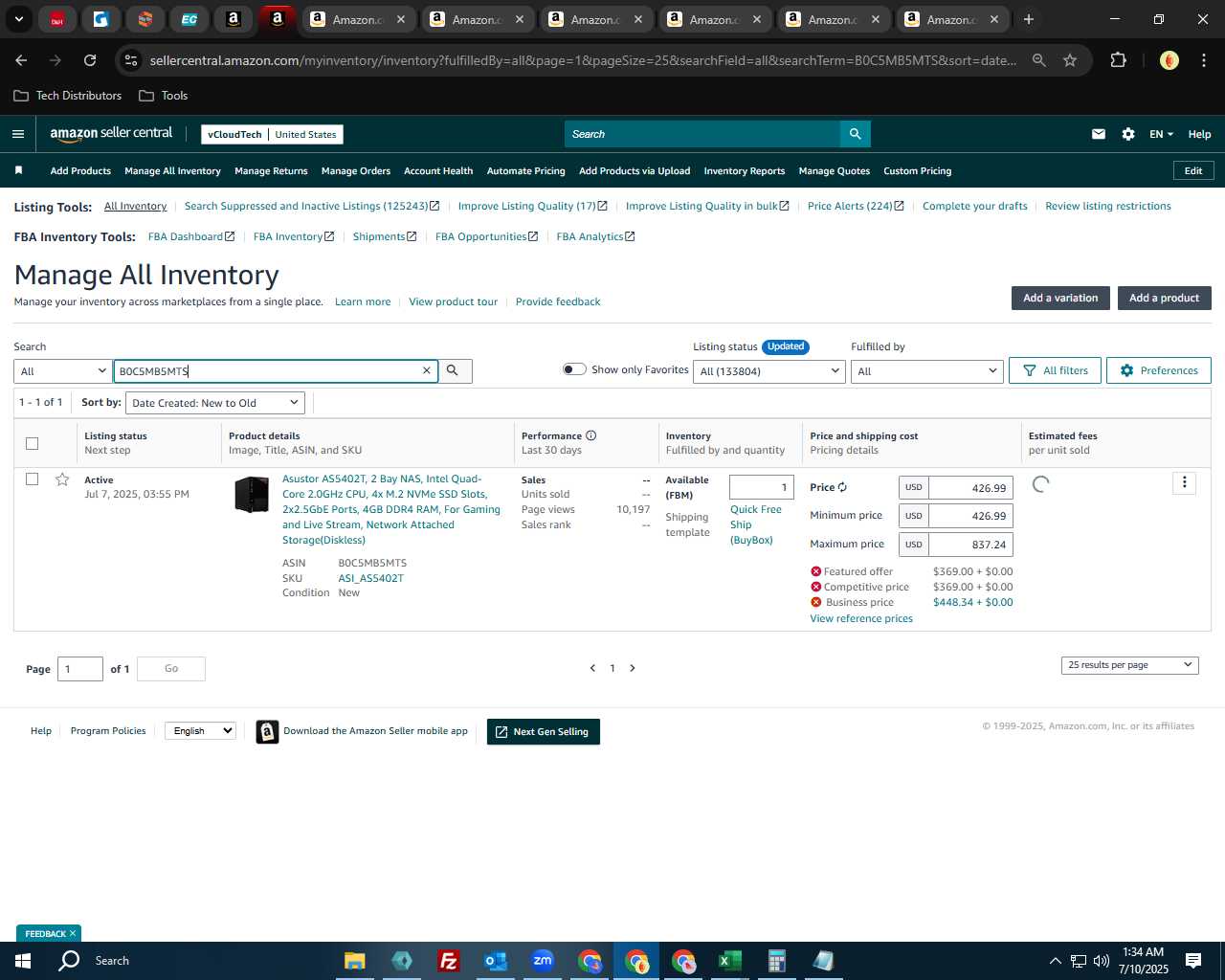The image size is (1225, 980).
Task: Click in the Price 426.99 field
Action: [970, 488]
